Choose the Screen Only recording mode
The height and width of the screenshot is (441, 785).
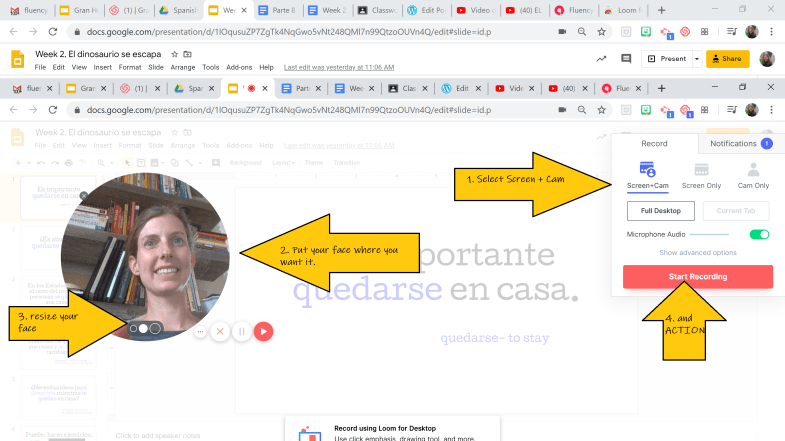[x=701, y=174]
